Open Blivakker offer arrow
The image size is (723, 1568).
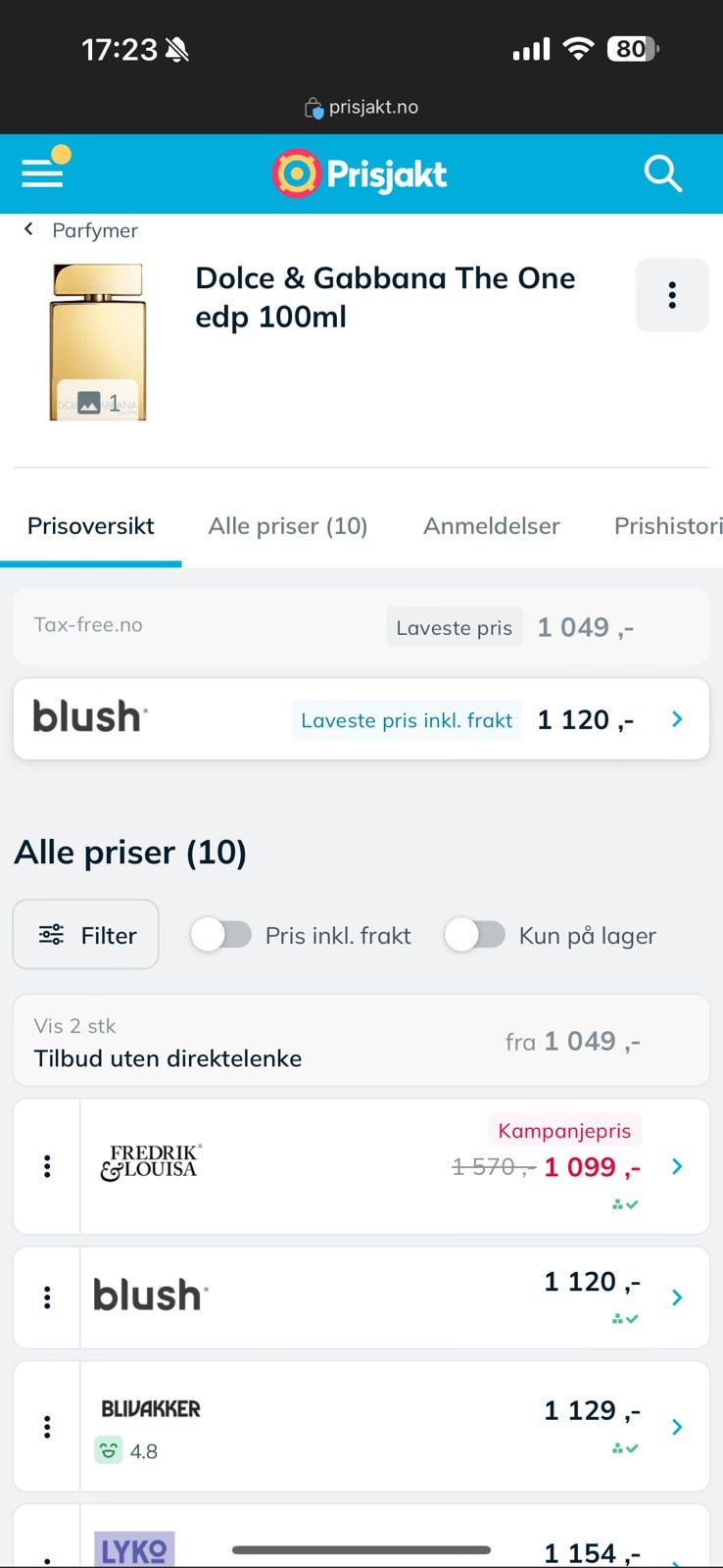[677, 1427]
